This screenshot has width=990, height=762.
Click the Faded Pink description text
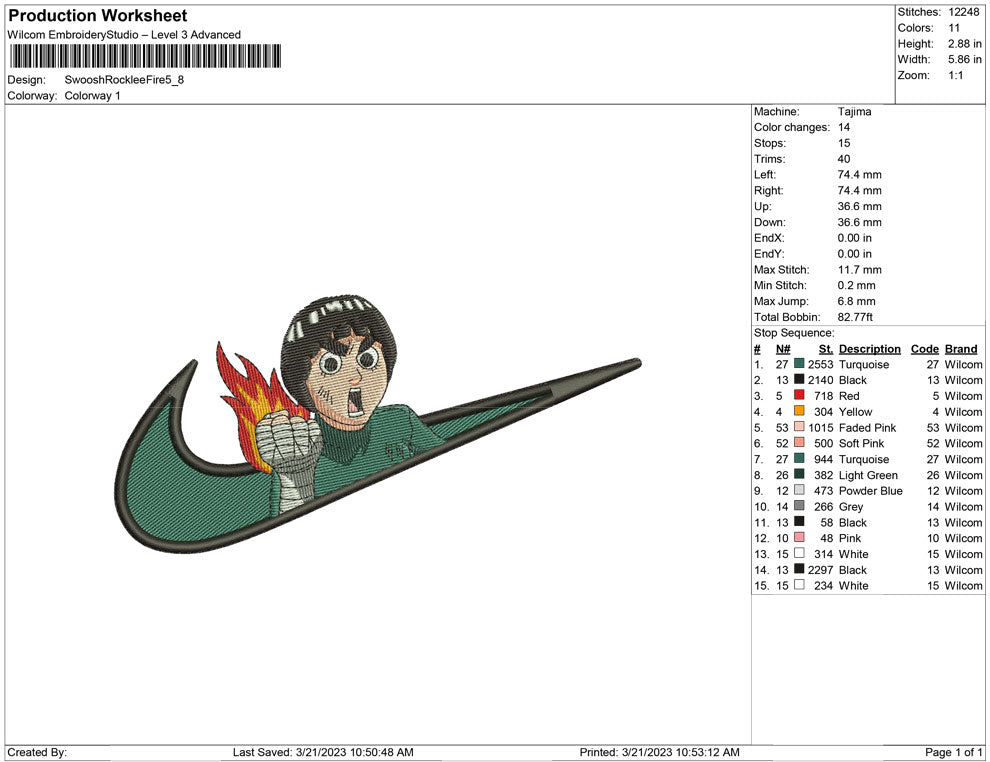pyautogui.click(x=867, y=427)
